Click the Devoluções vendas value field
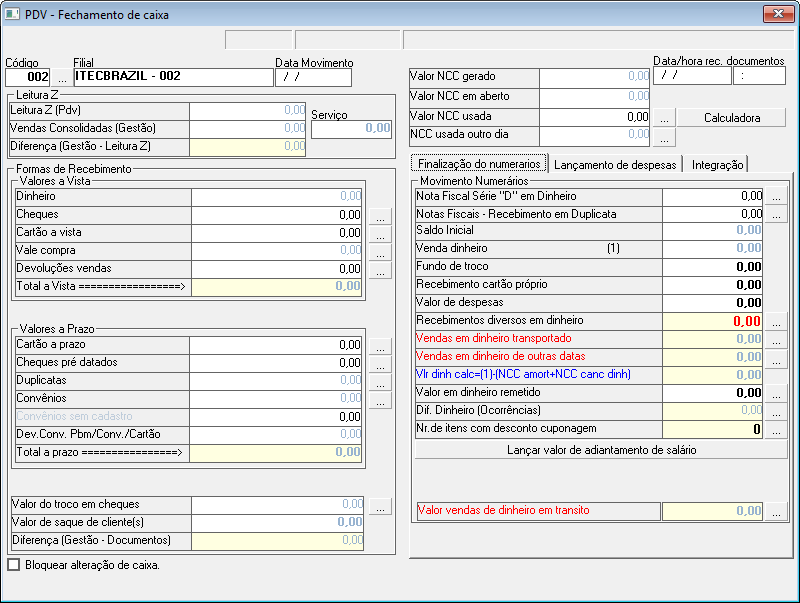Screen dimensions: 800x603 tap(277, 269)
